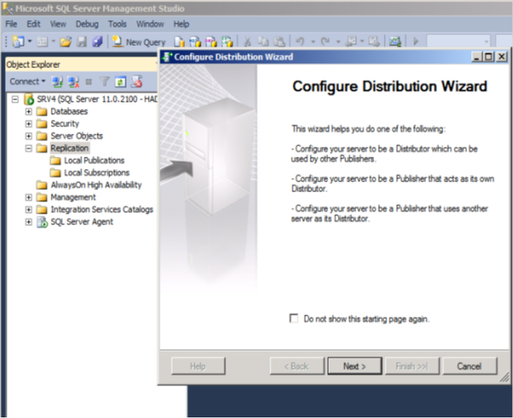Expand the Databases folder
The width and height of the screenshot is (513, 418).
click(29, 112)
